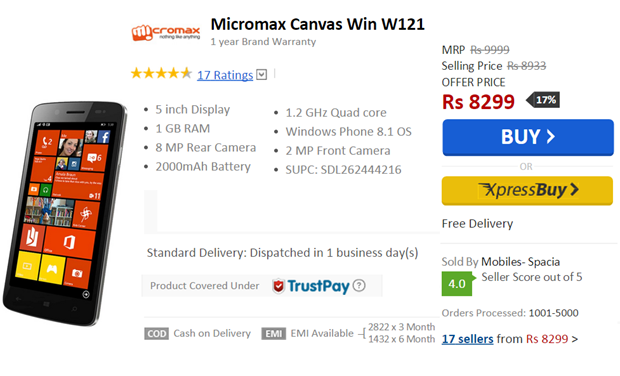Image resolution: width=620 pixels, height=376 pixels.
Task: Click the EMI badge icon
Action: pyautogui.click(x=273, y=334)
